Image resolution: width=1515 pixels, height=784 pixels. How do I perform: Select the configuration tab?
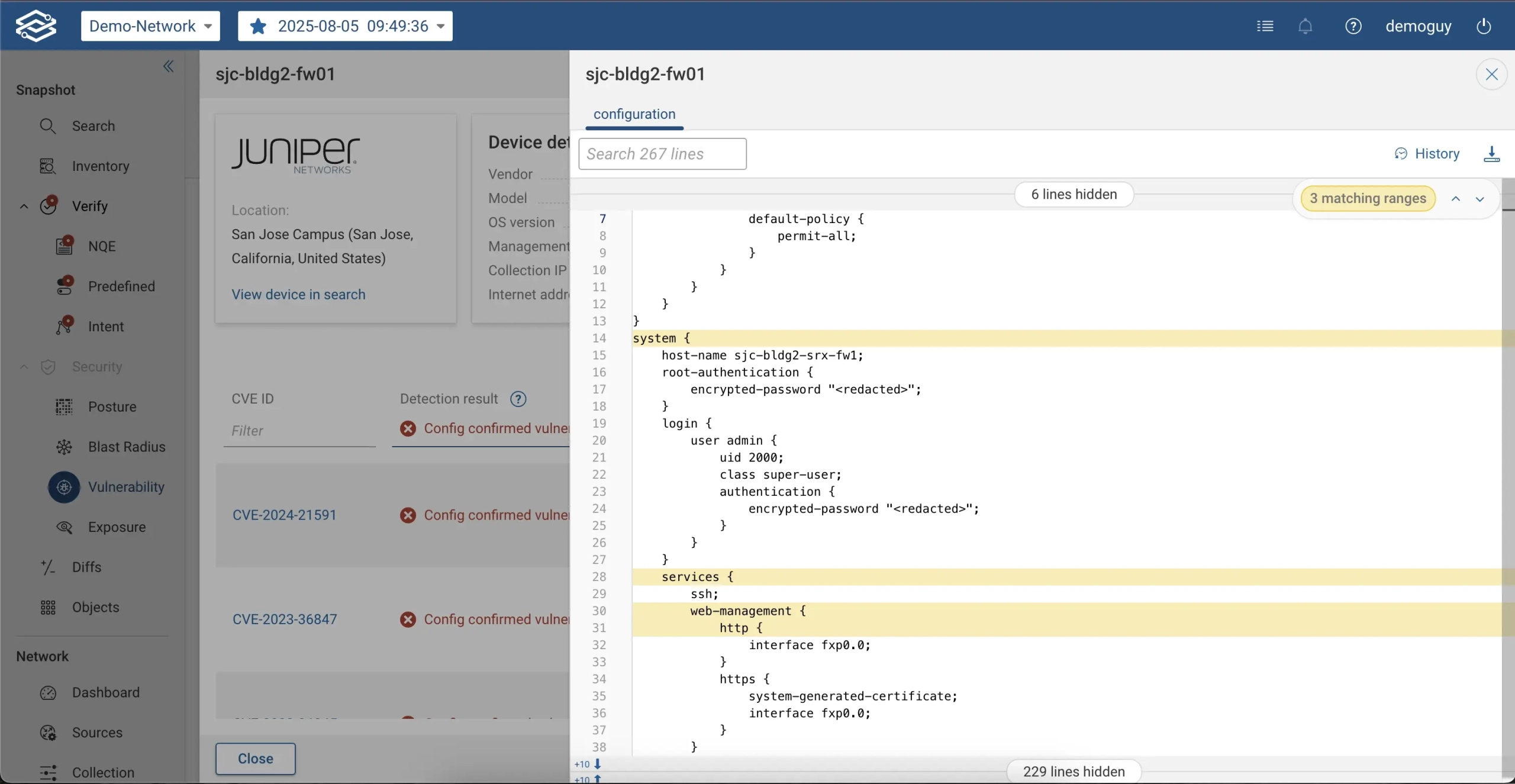634,114
